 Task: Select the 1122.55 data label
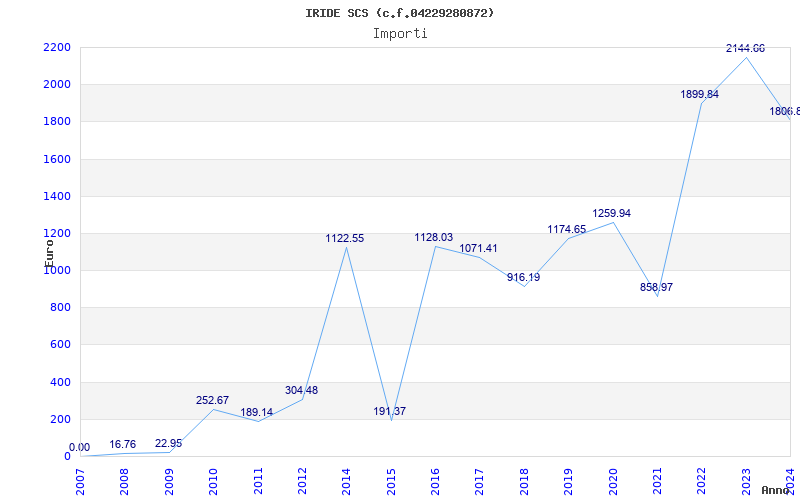[x=345, y=238]
